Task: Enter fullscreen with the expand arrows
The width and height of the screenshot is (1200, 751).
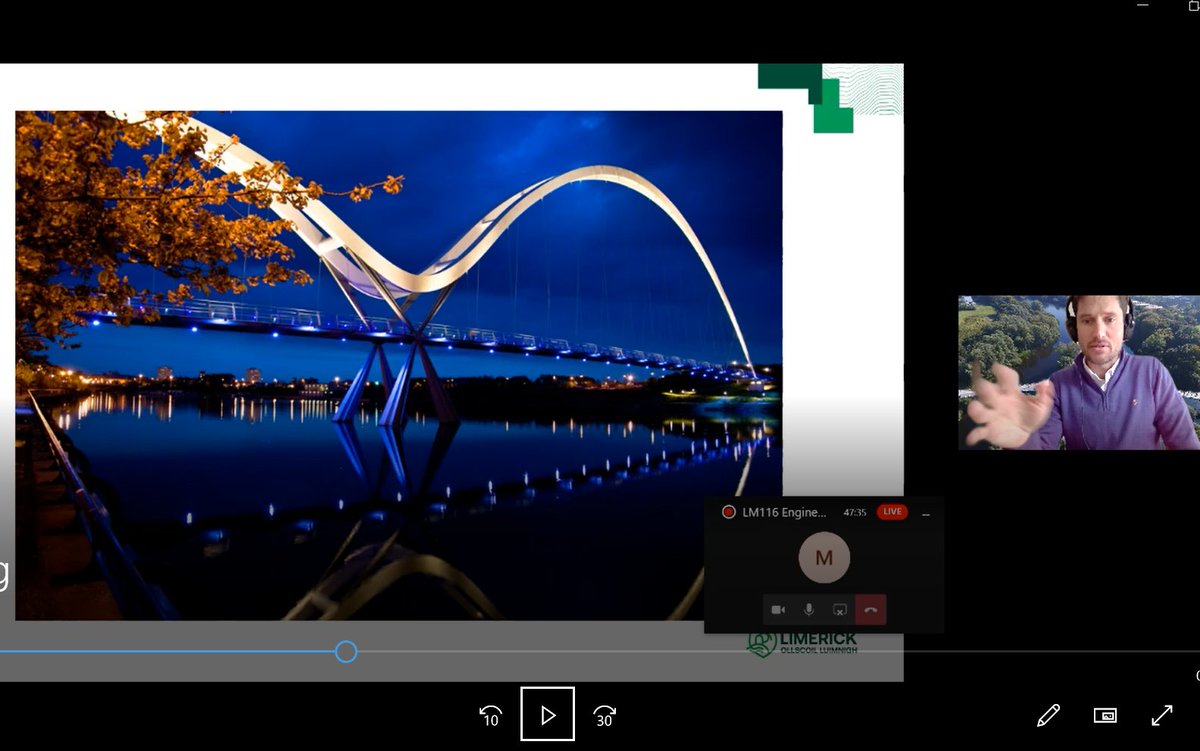Action: 1162,715
